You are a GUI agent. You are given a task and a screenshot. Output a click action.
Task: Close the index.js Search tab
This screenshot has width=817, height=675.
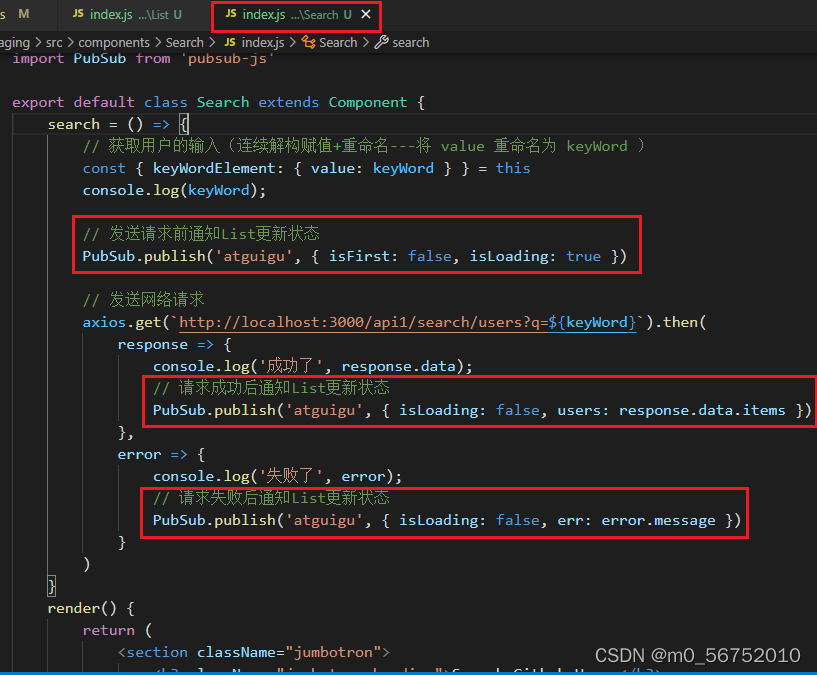(366, 15)
